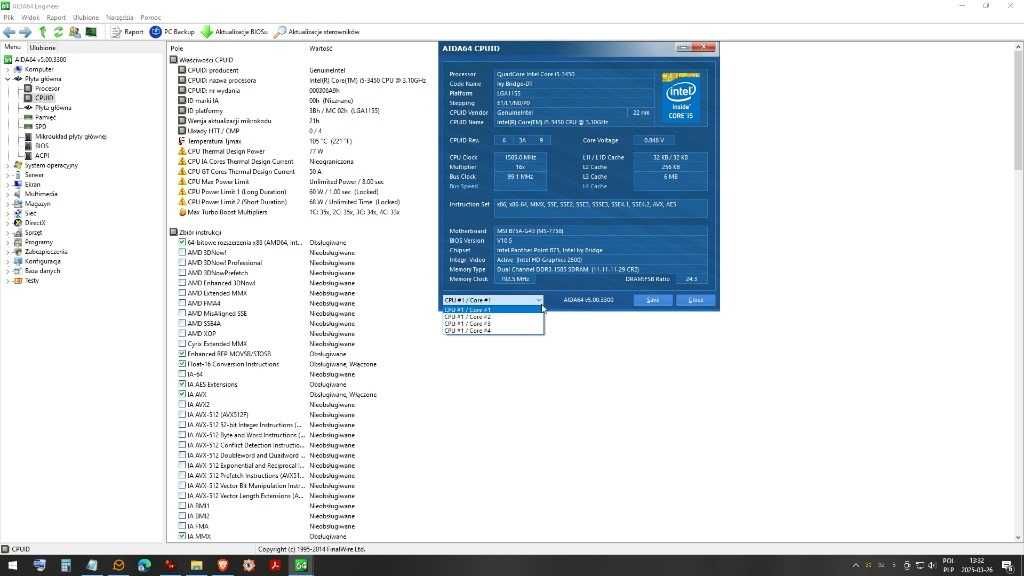Image resolution: width=1024 pixels, height=576 pixels.
Task: Toggle the Float-16 Conversion Instructions checkbox
Action: [182, 364]
